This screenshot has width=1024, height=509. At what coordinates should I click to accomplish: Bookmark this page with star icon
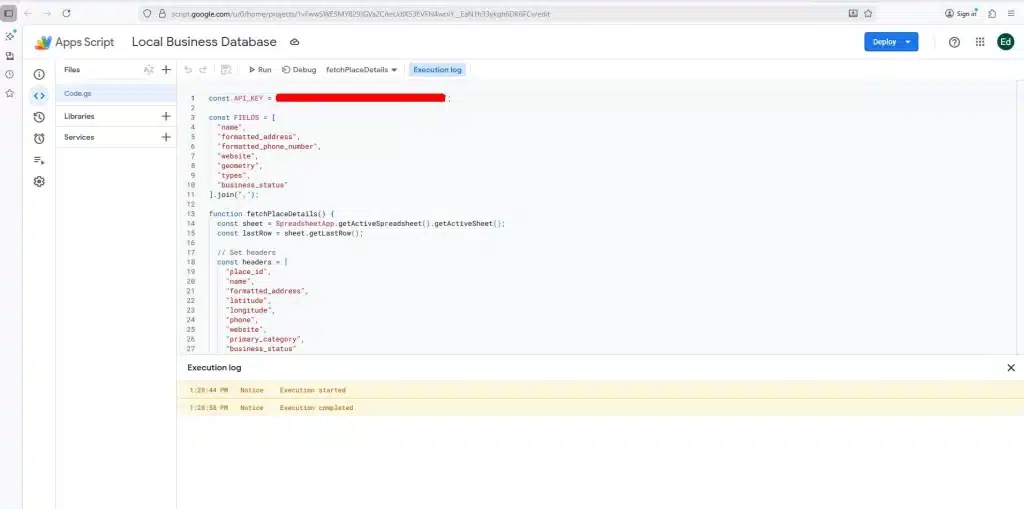click(868, 13)
